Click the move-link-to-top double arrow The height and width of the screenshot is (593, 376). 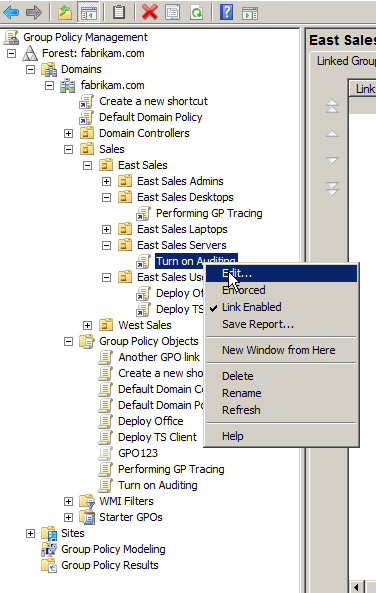pyautogui.click(x=332, y=106)
